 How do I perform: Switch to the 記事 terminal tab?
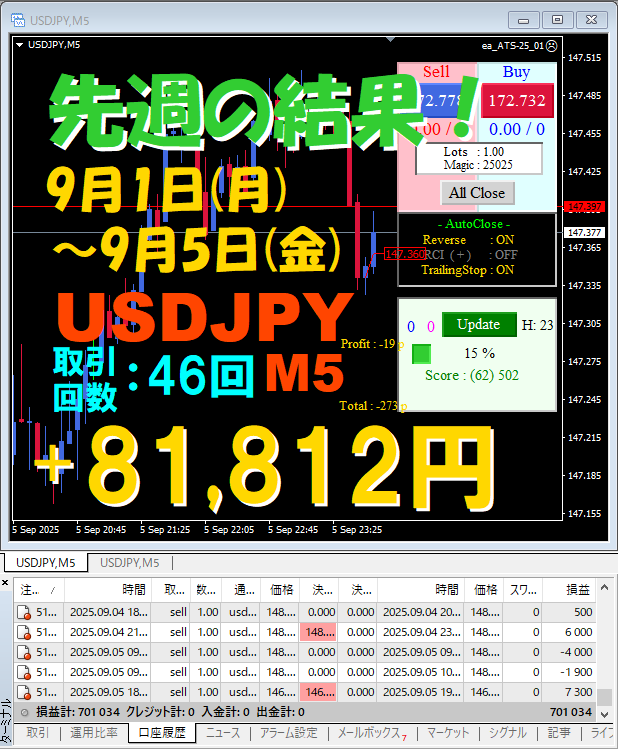[559, 733]
